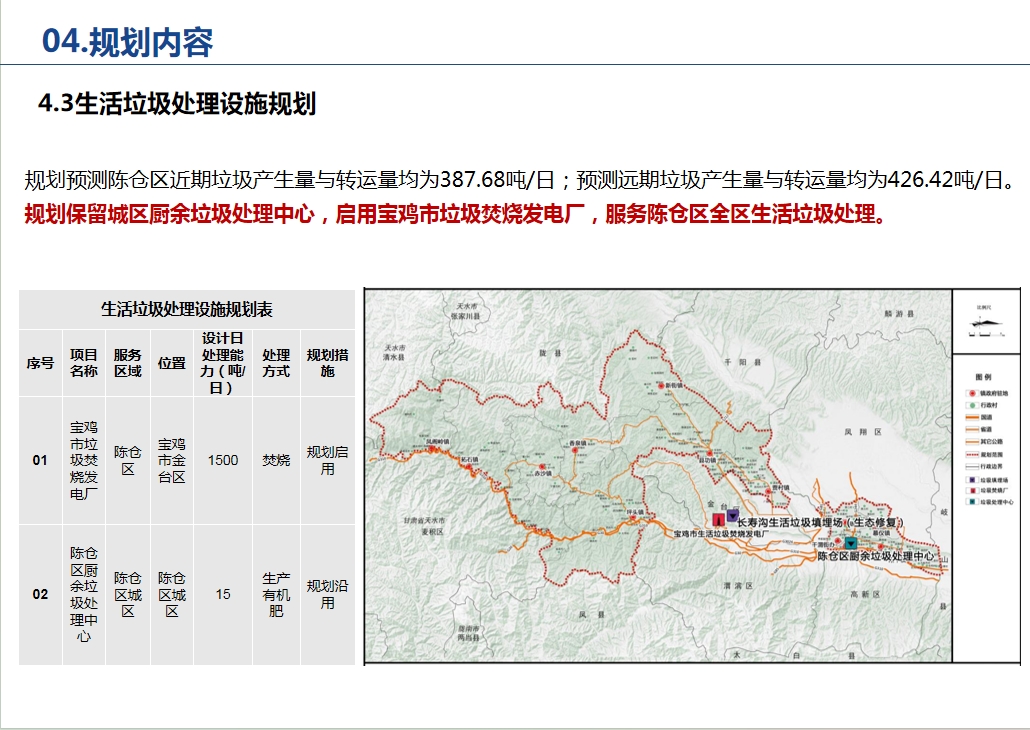Click the 规划范围 dotted legend symbol
This screenshot has height=730, width=1030.
[x=972, y=454]
